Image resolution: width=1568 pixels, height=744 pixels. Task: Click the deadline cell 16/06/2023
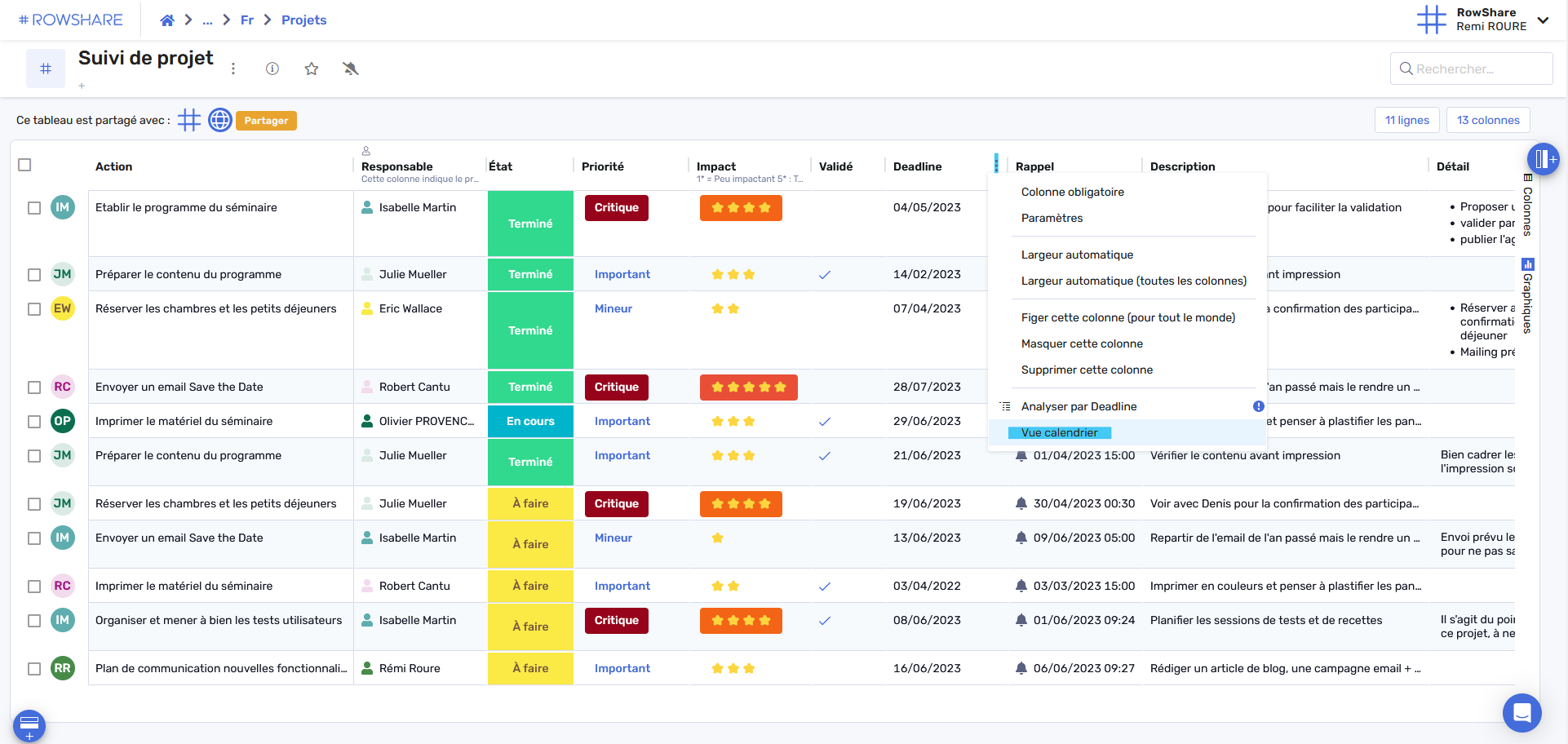click(927, 668)
